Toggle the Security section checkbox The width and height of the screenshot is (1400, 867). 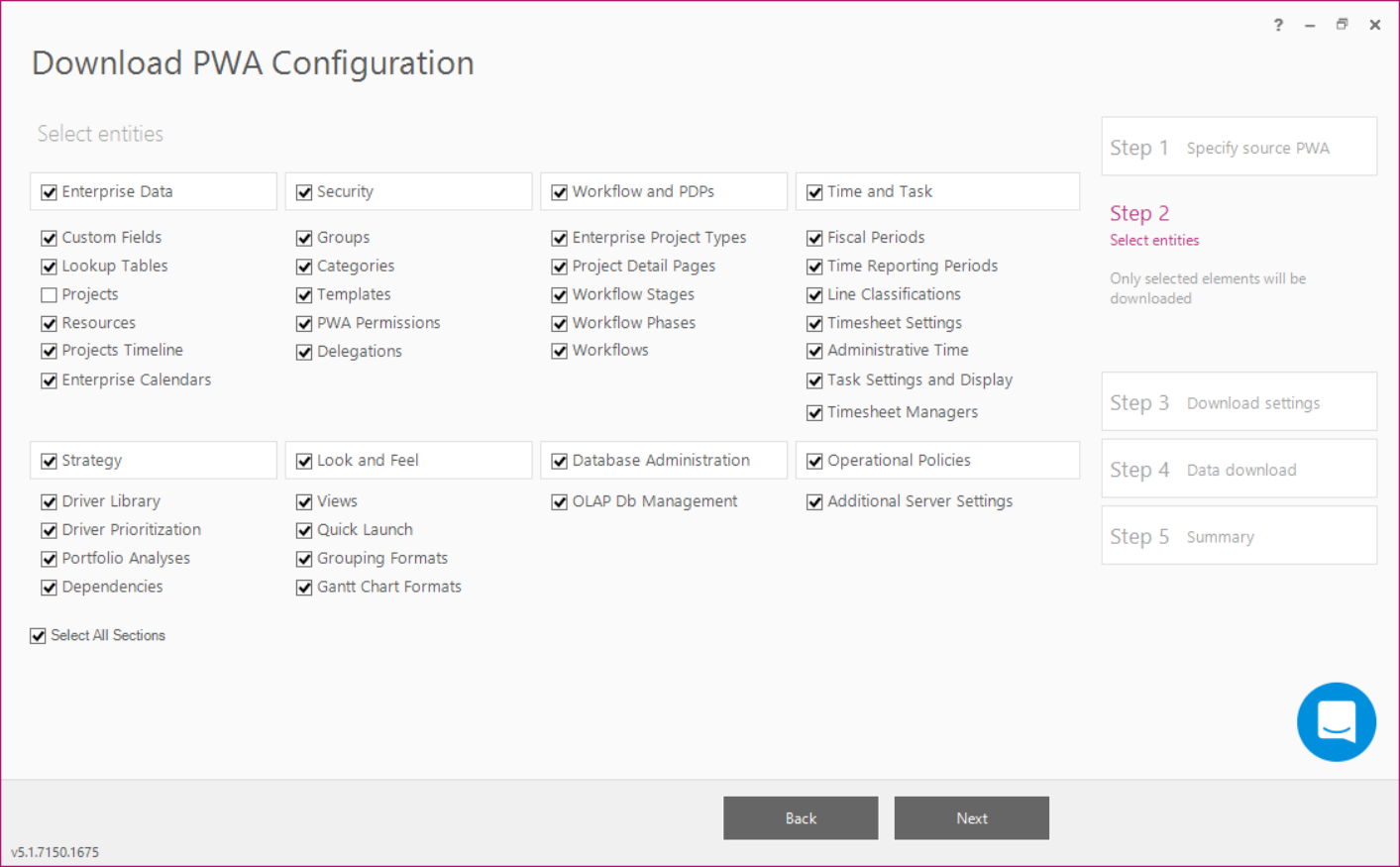click(x=304, y=192)
